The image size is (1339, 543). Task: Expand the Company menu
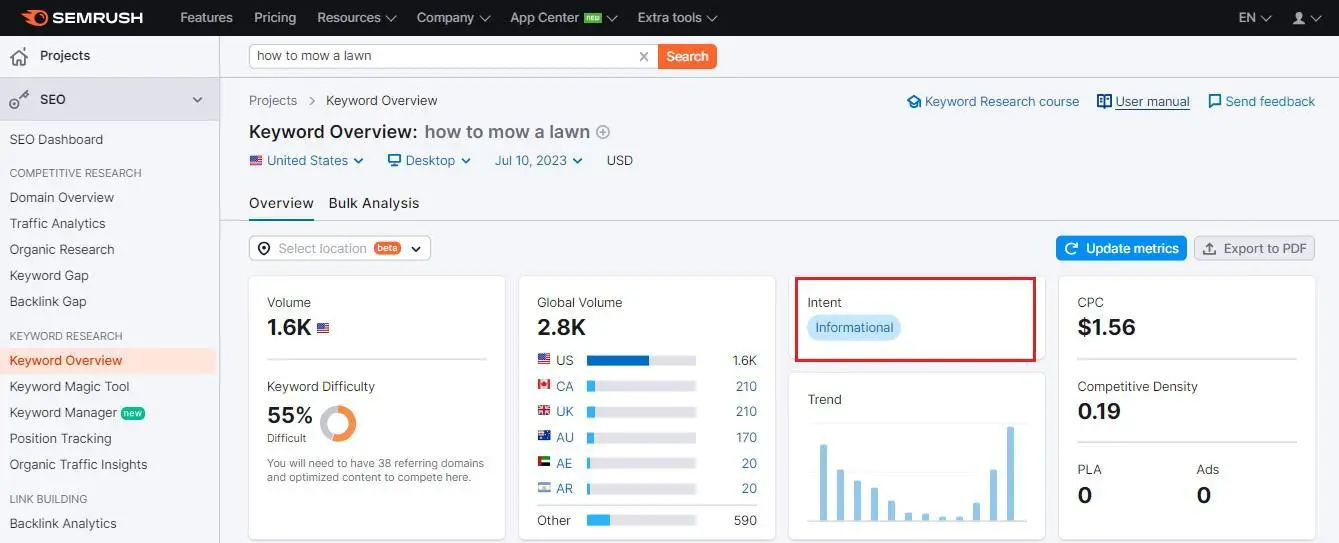[x=453, y=17]
